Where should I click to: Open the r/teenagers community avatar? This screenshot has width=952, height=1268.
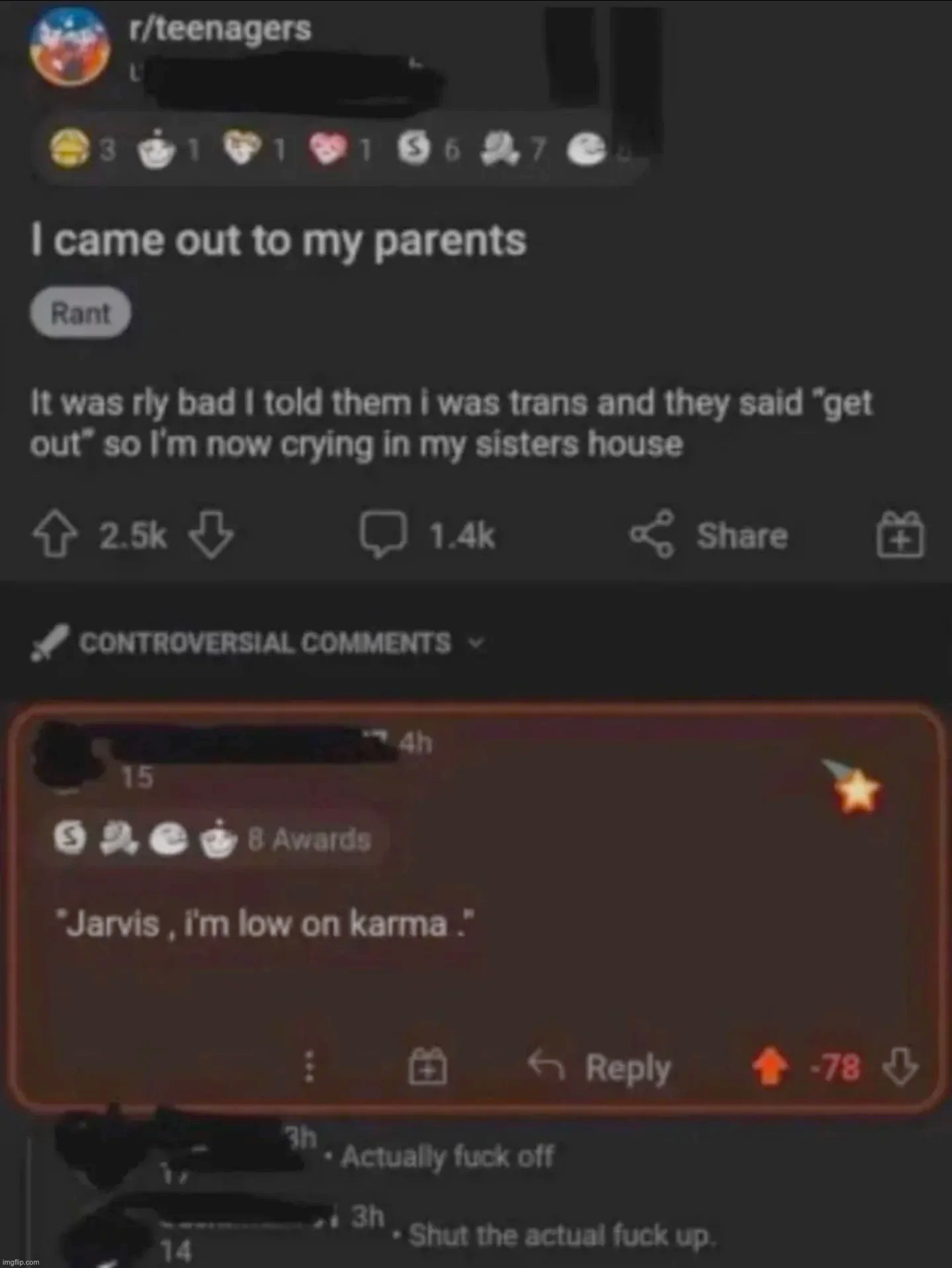[69, 46]
